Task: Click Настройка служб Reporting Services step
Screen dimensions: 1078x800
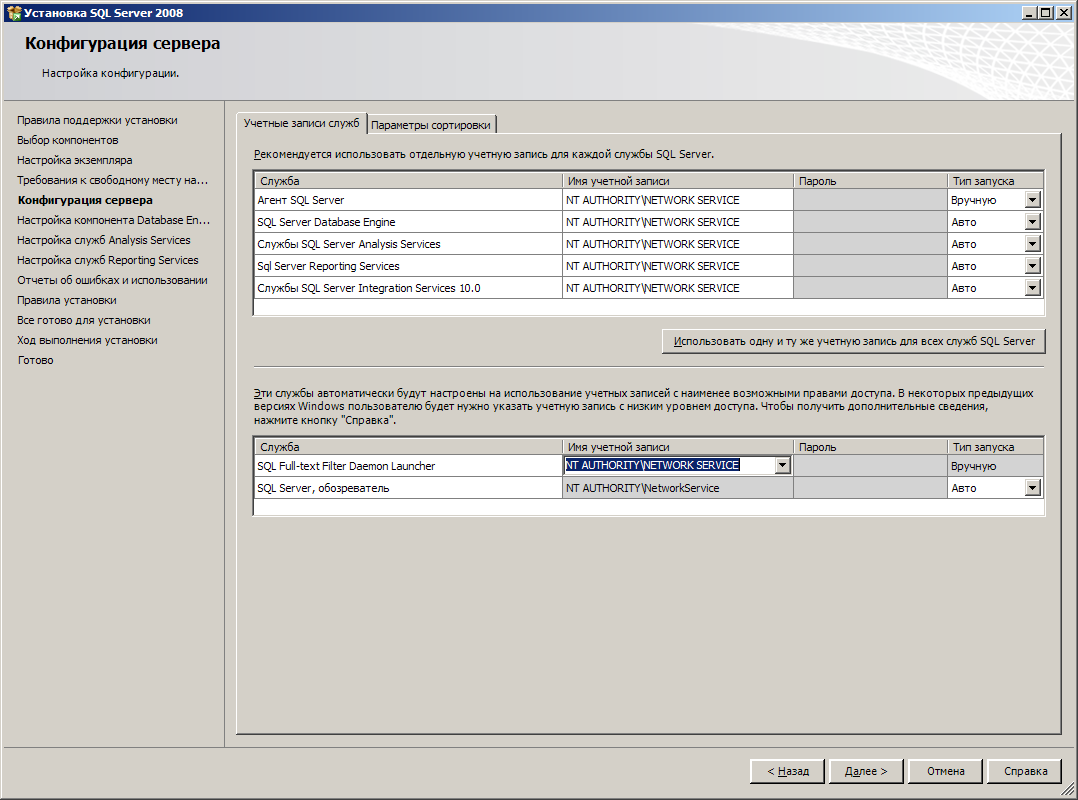Action: pyautogui.click(x=107, y=260)
